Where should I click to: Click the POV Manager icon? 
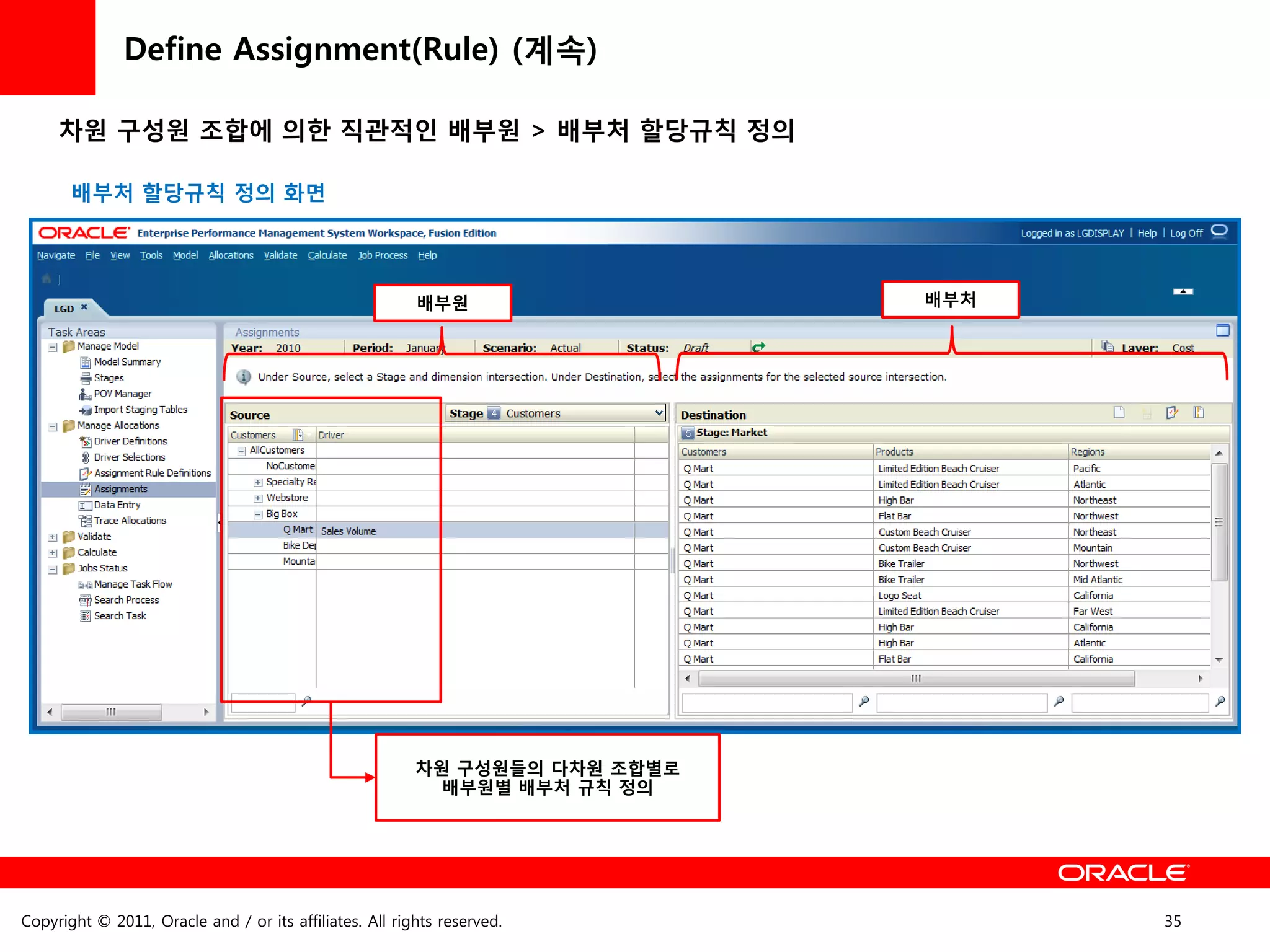coord(86,394)
